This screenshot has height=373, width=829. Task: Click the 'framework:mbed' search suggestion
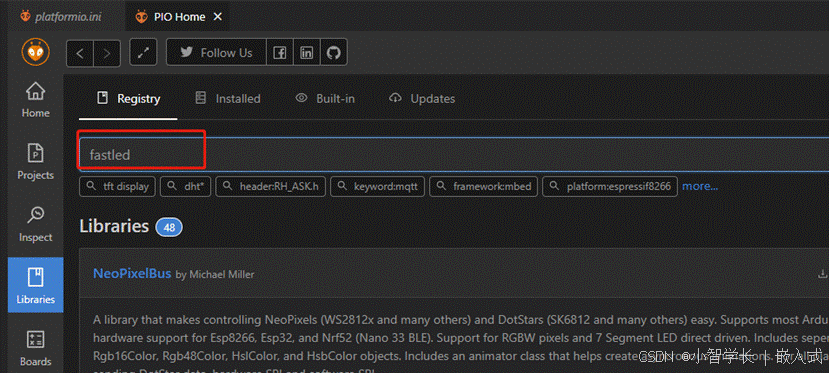pyautogui.click(x=483, y=186)
